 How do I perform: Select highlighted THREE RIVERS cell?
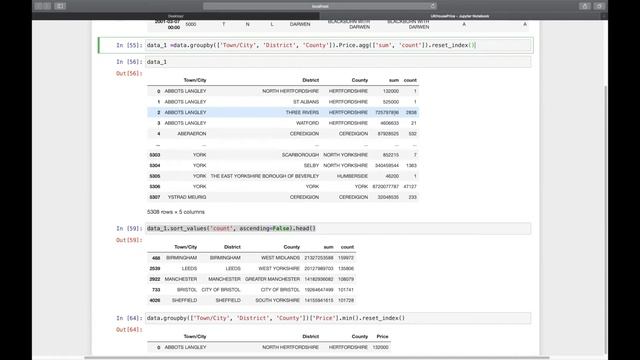(302, 112)
